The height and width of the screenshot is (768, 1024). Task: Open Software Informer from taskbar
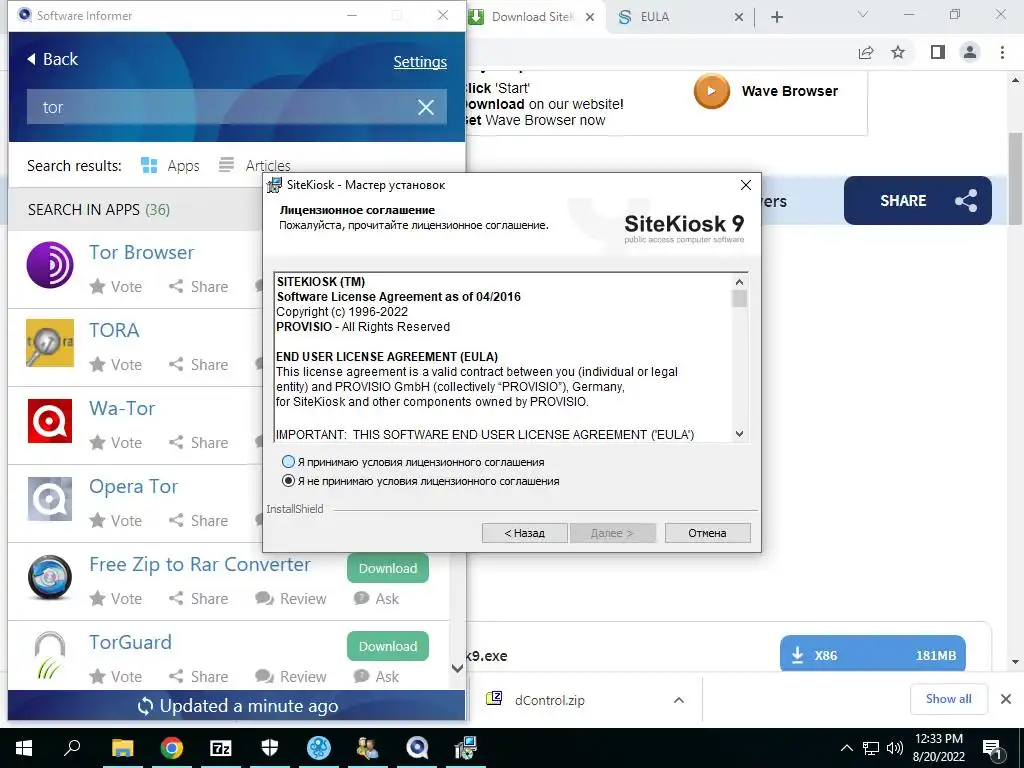pos(417,748)
